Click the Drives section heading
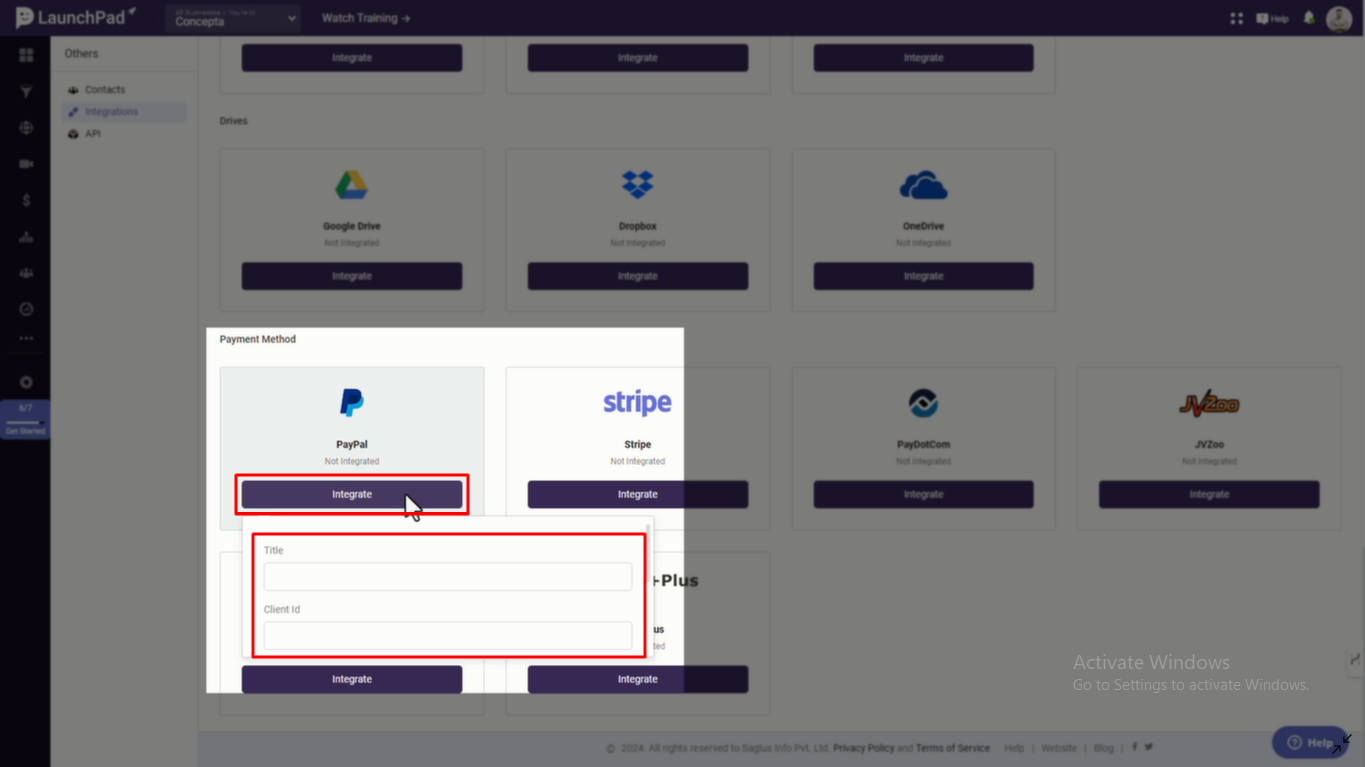This screenshot has width=1365, height=767. tap(233, 121)
